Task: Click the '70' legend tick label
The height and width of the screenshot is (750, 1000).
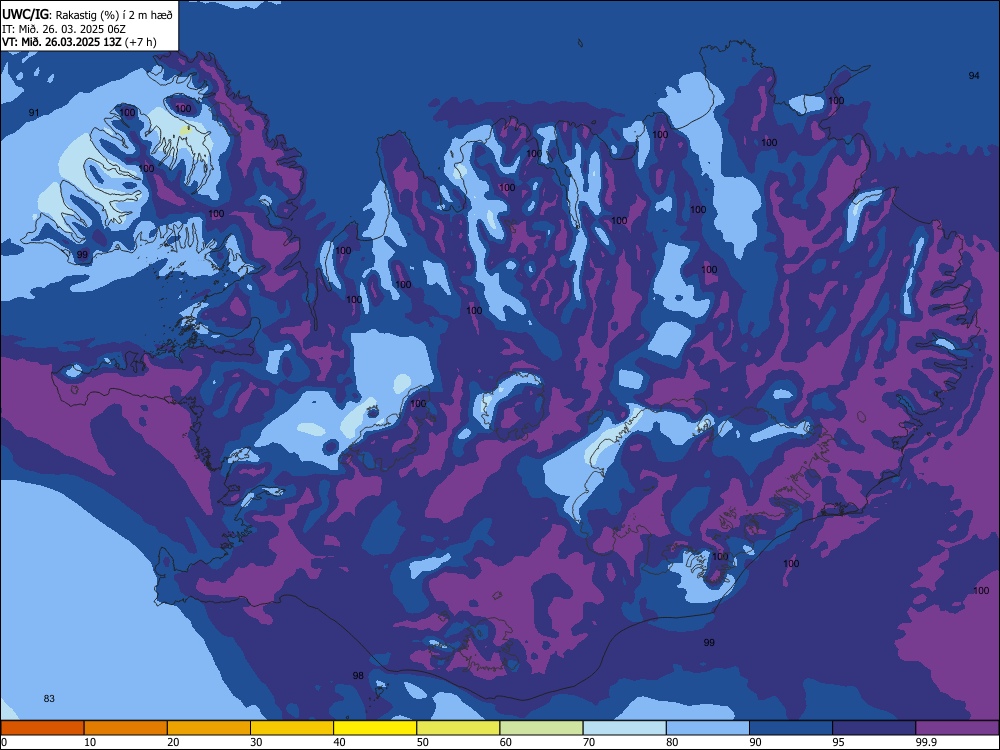Action: pyautogui.click(x=589, y=742)
